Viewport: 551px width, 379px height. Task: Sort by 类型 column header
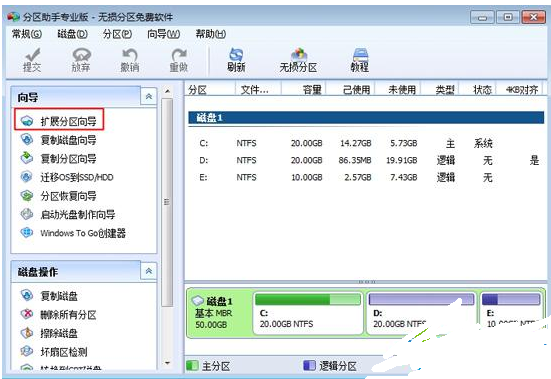pos(440,90)
